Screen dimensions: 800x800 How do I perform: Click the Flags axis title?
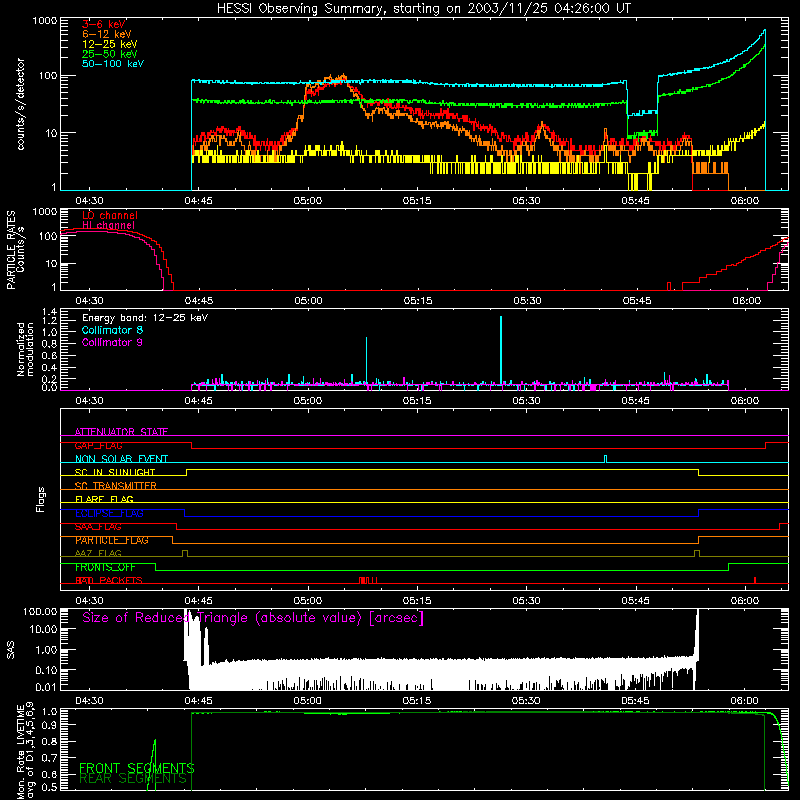(41, 499)
